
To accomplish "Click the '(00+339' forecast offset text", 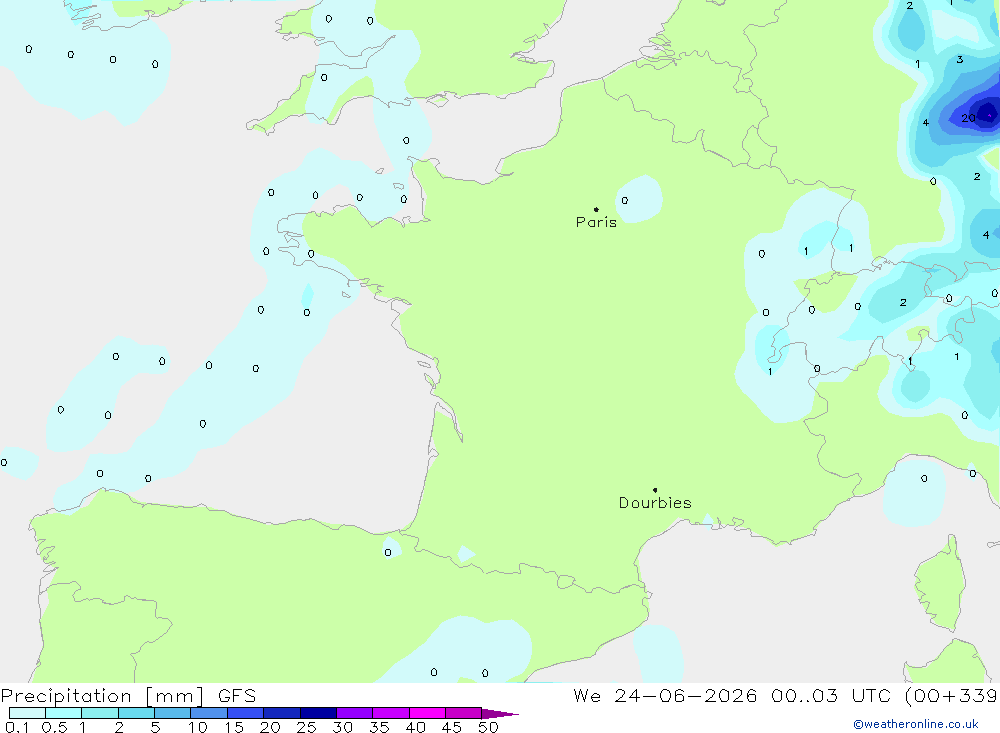I will tap(951, 696).
